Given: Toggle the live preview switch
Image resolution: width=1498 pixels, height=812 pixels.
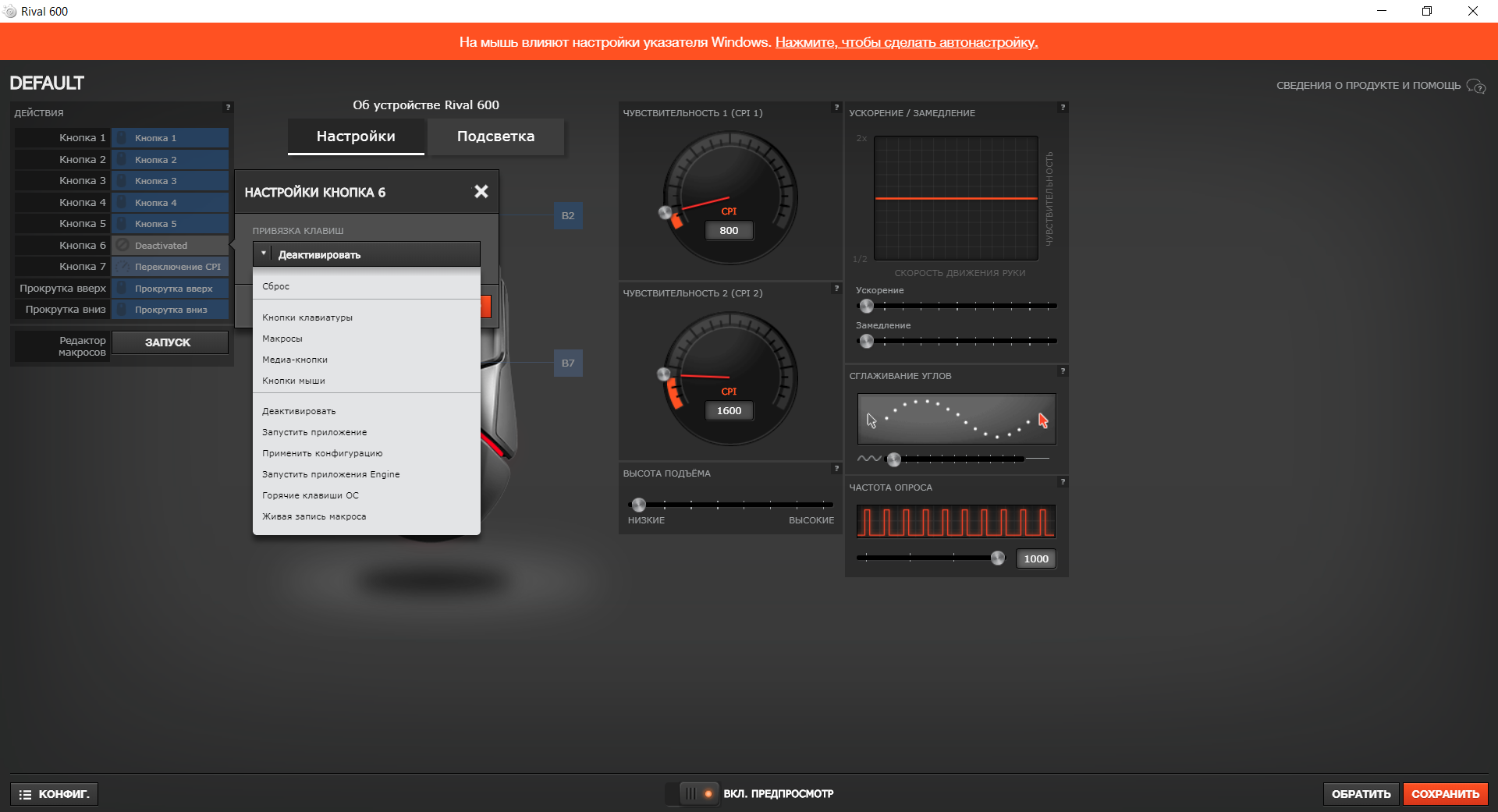Looking at the screenshot, I should coord(692,794).
